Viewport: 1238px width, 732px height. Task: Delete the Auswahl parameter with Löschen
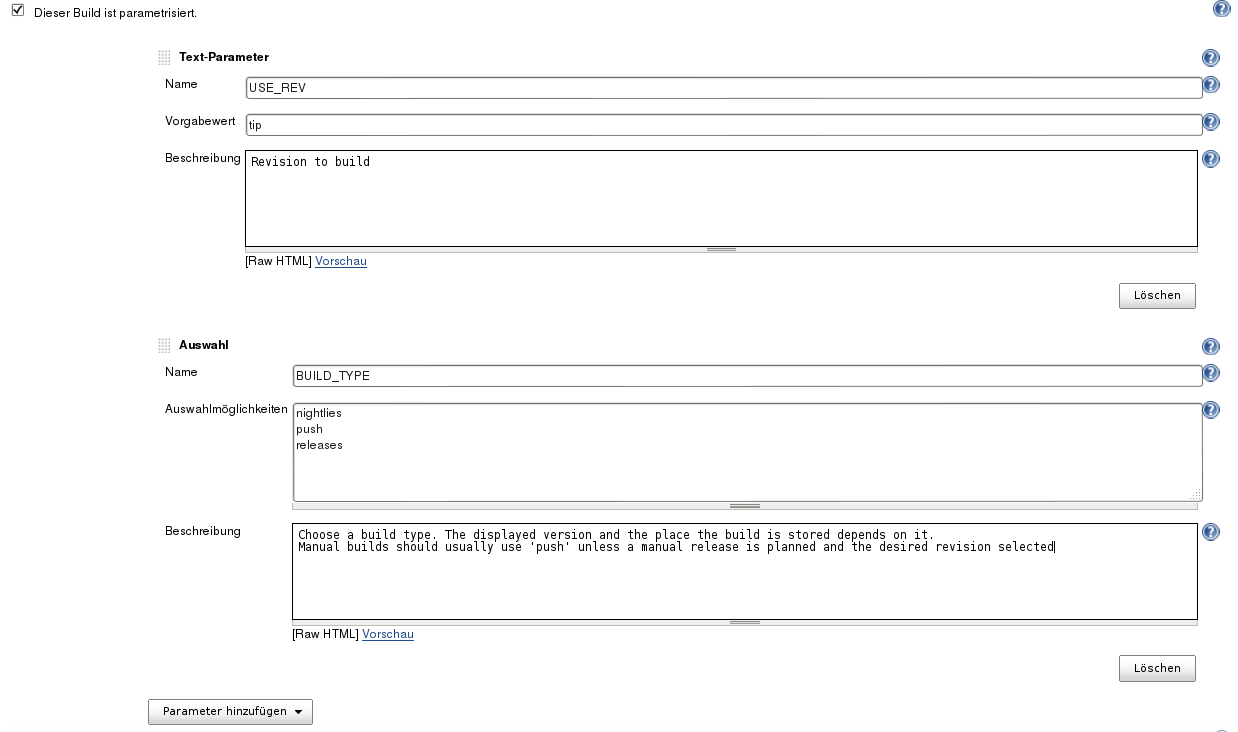point(1156,668)
